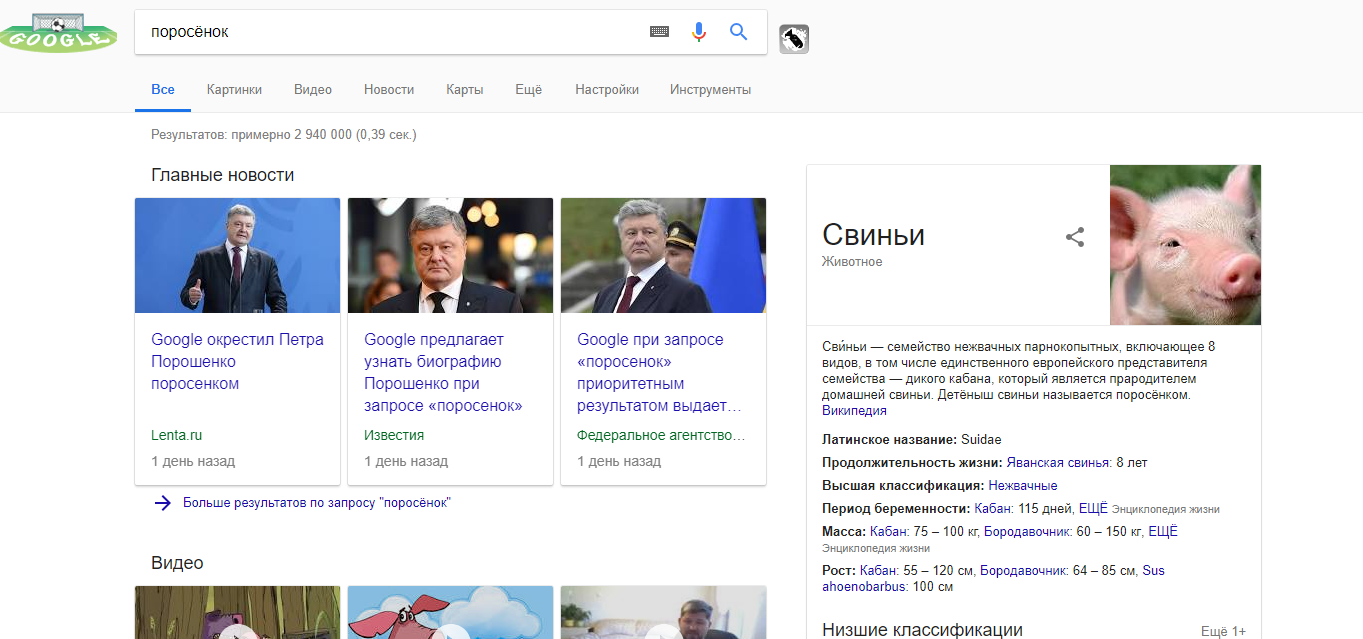Screen dimensions: 1363x639
Task: Switch to the Видео tab
Action: (x=313, y=90)
